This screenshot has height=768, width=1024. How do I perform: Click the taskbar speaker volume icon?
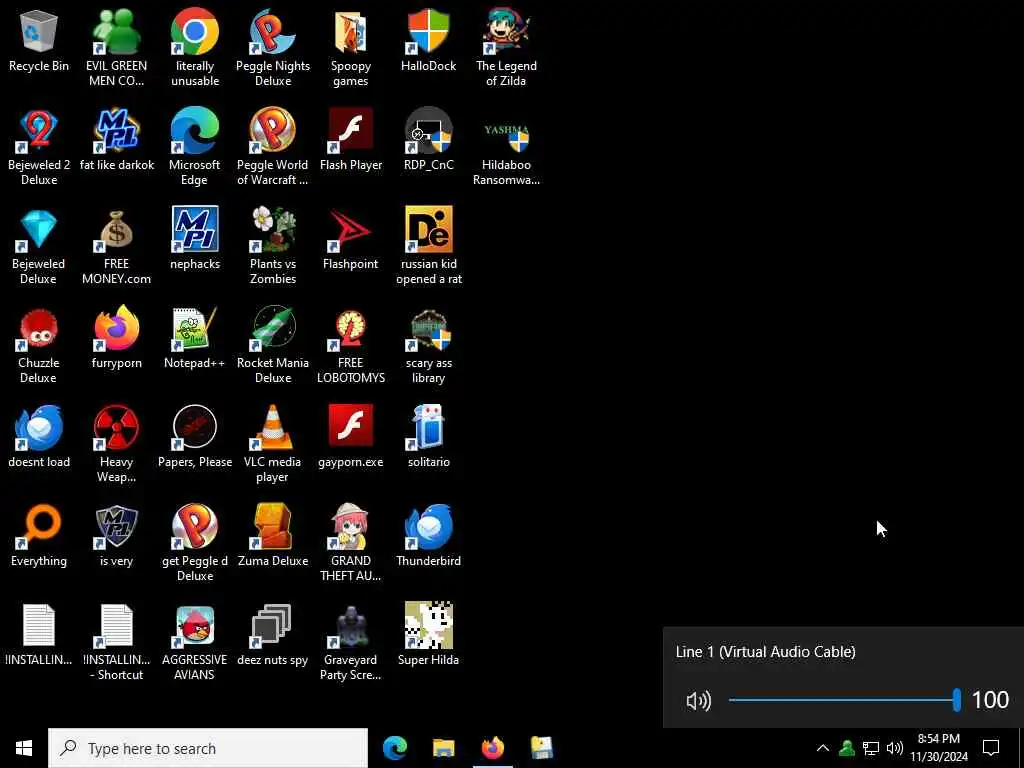point(895,748)
